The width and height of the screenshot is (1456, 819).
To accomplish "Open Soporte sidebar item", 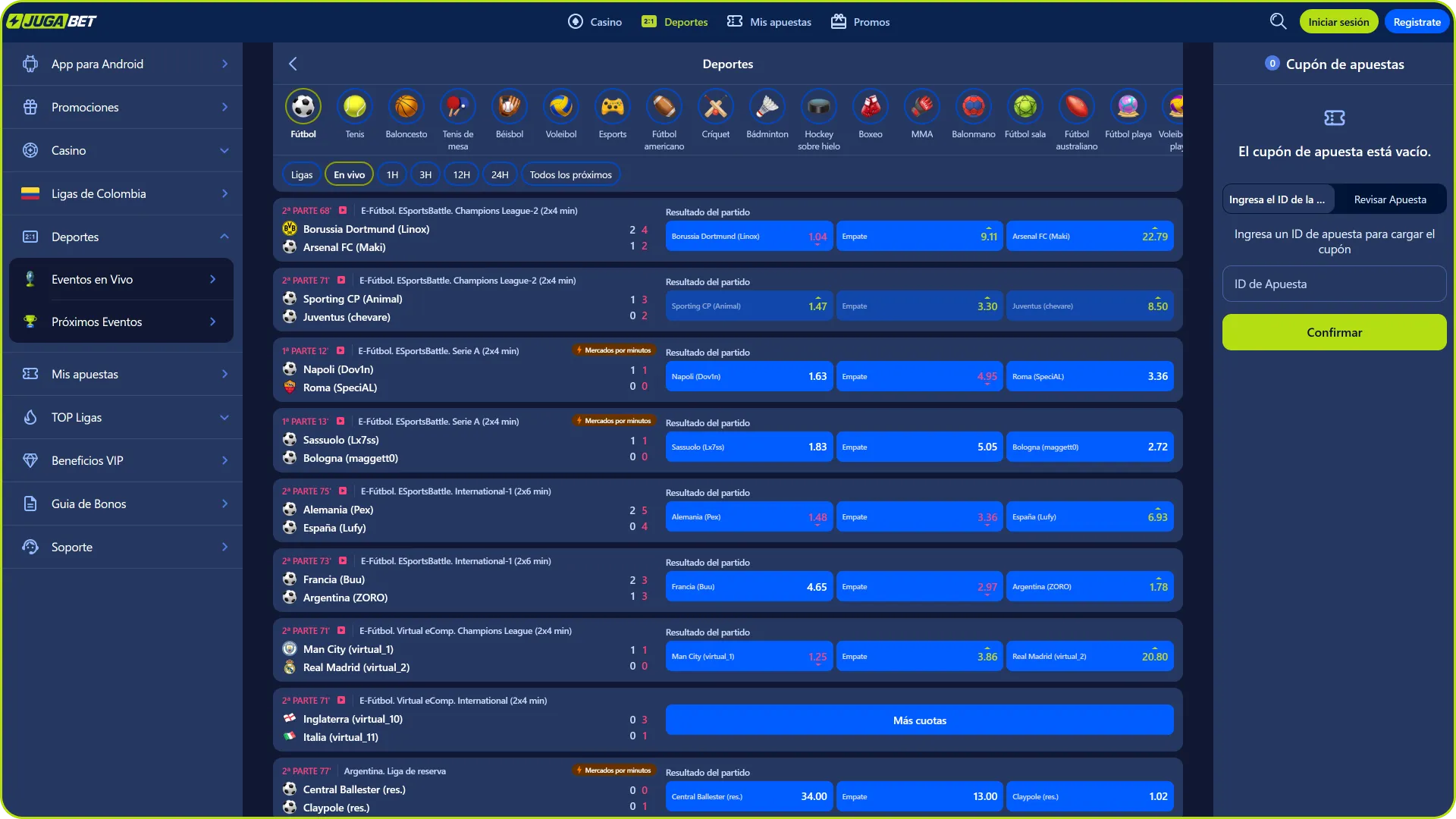I will click(123, 547).
